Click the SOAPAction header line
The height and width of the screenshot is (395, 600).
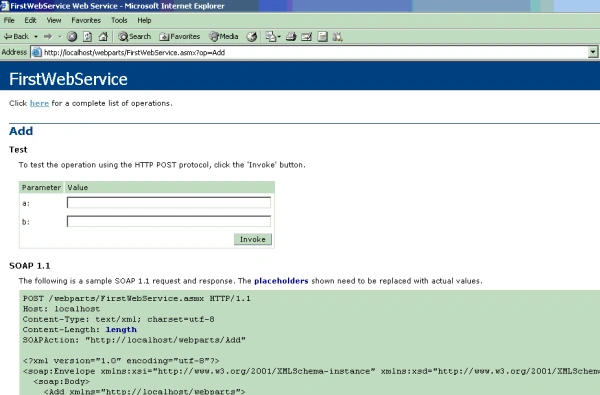coord(134,340)
